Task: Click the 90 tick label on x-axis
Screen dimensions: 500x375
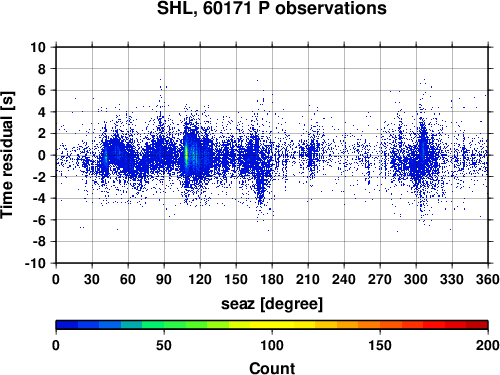Action: pyautogui.click(x=164, y=279)
